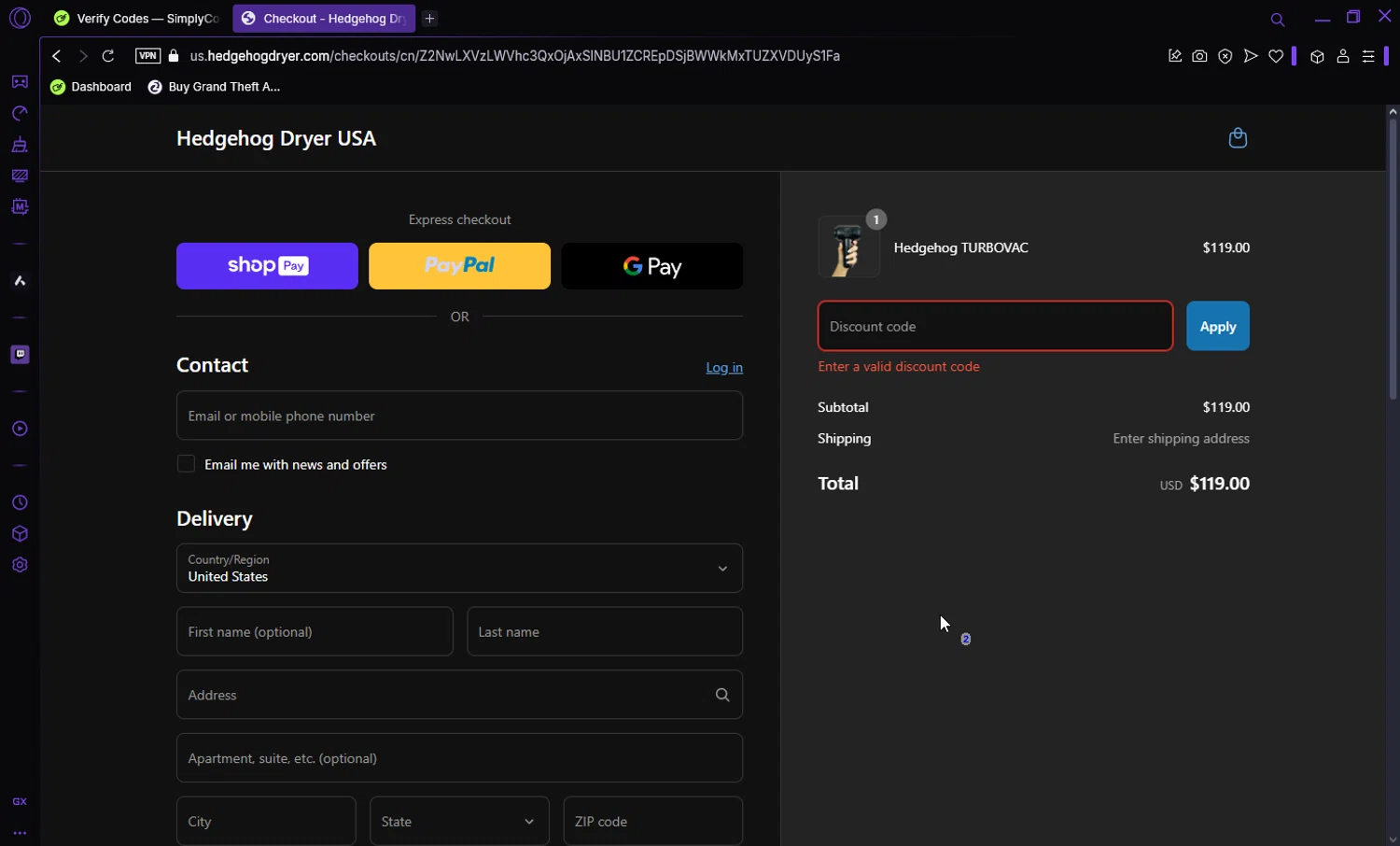
Task: Take a snapshot with camera icon
Action: pyautogui.click(x=1200, y=56)
